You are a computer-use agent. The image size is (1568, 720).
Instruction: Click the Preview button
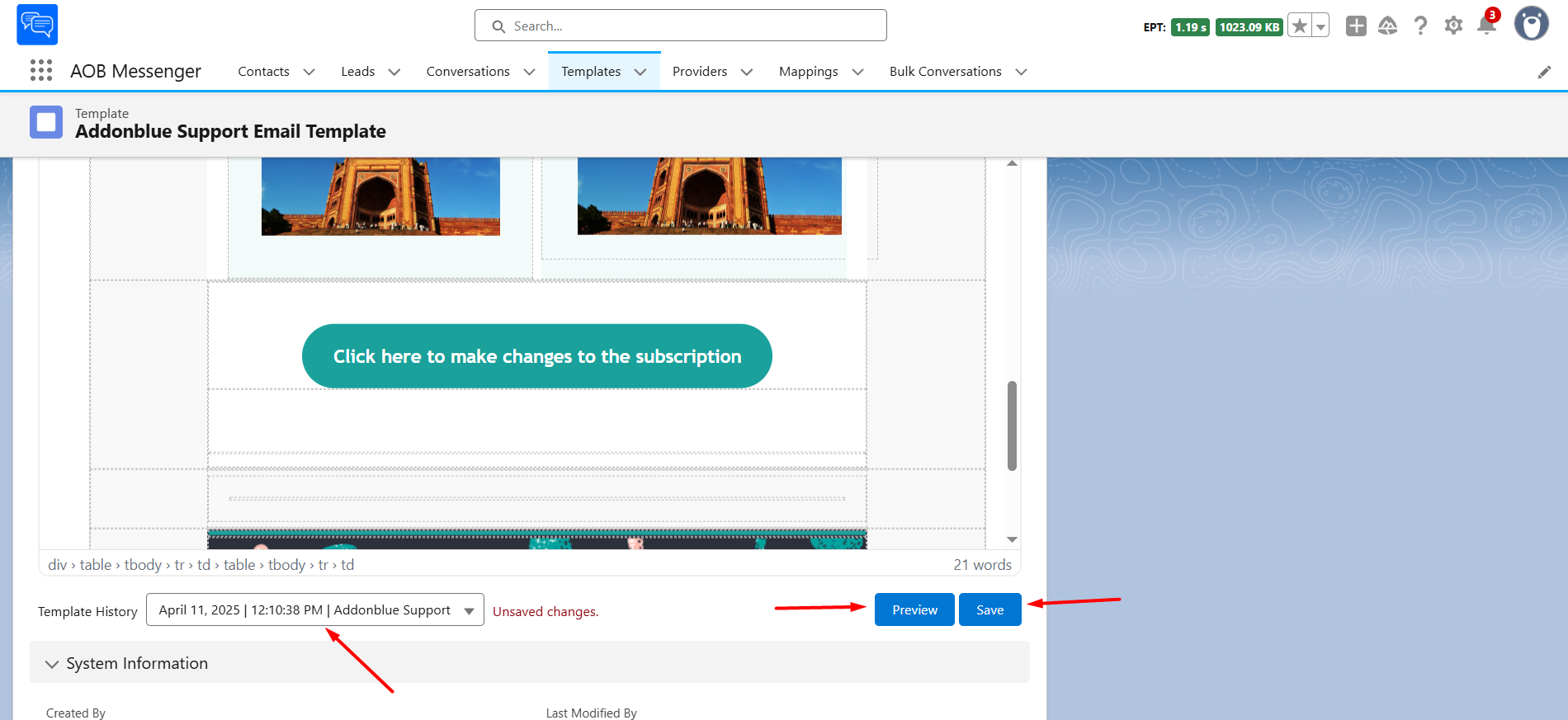[x=914, y=609]
